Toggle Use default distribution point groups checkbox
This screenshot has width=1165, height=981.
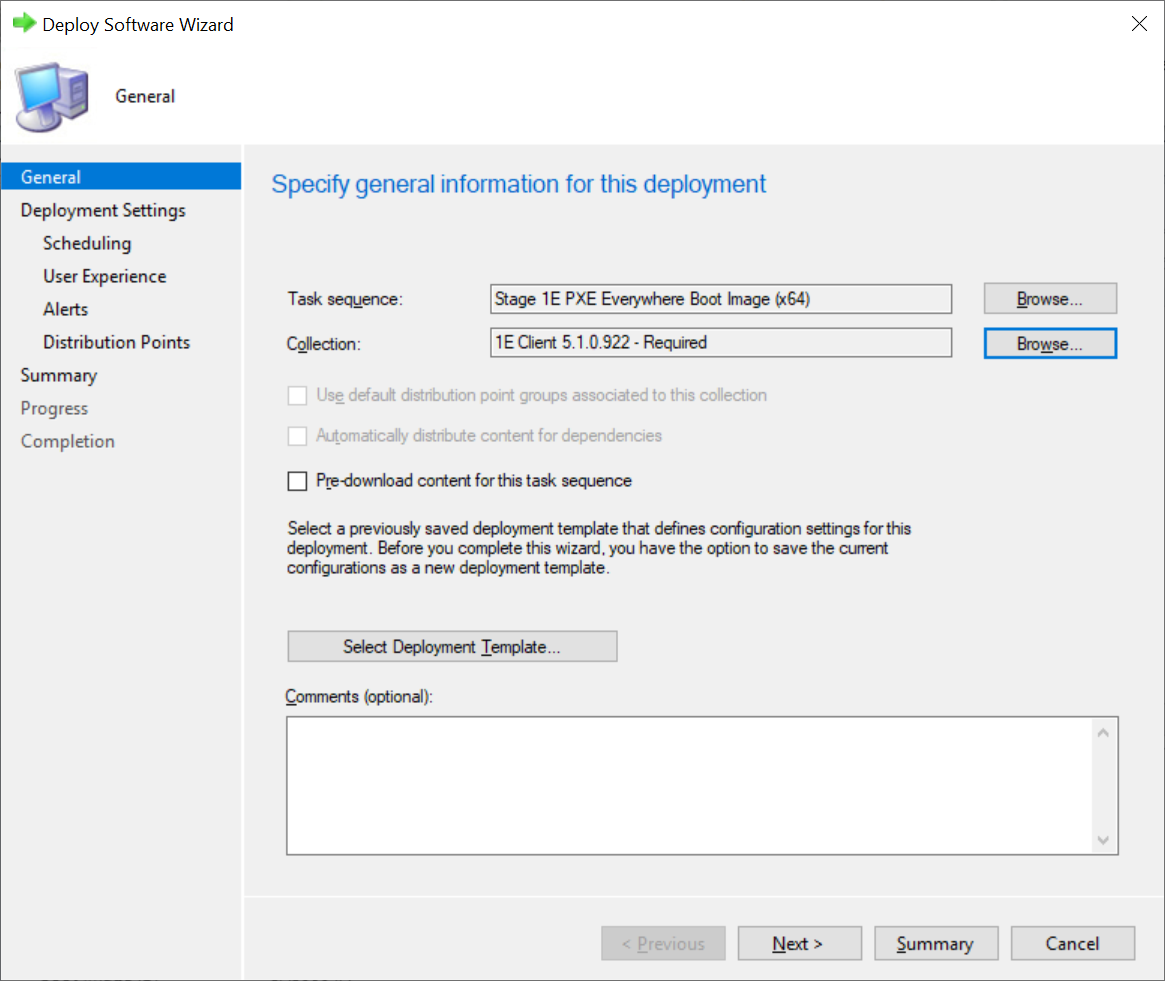(x=297, y=395)
